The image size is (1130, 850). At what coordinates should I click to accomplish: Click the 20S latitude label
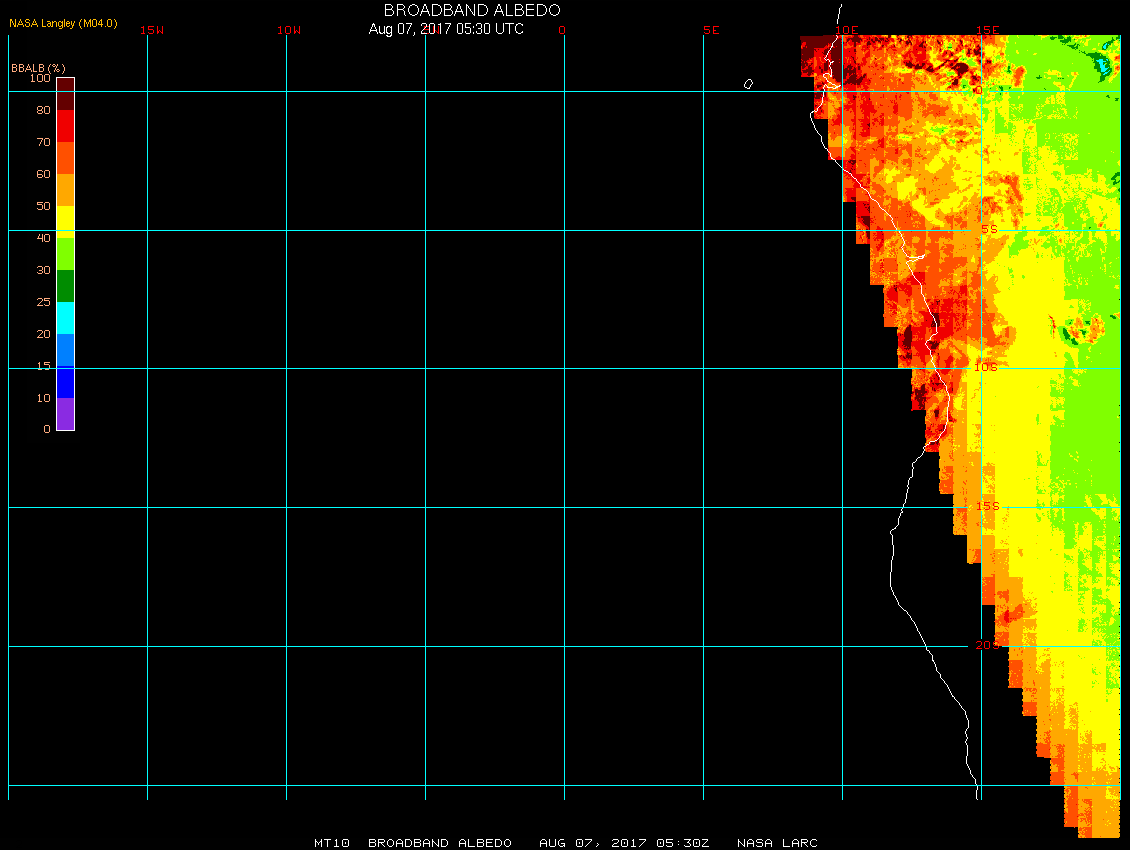(987, 645)
